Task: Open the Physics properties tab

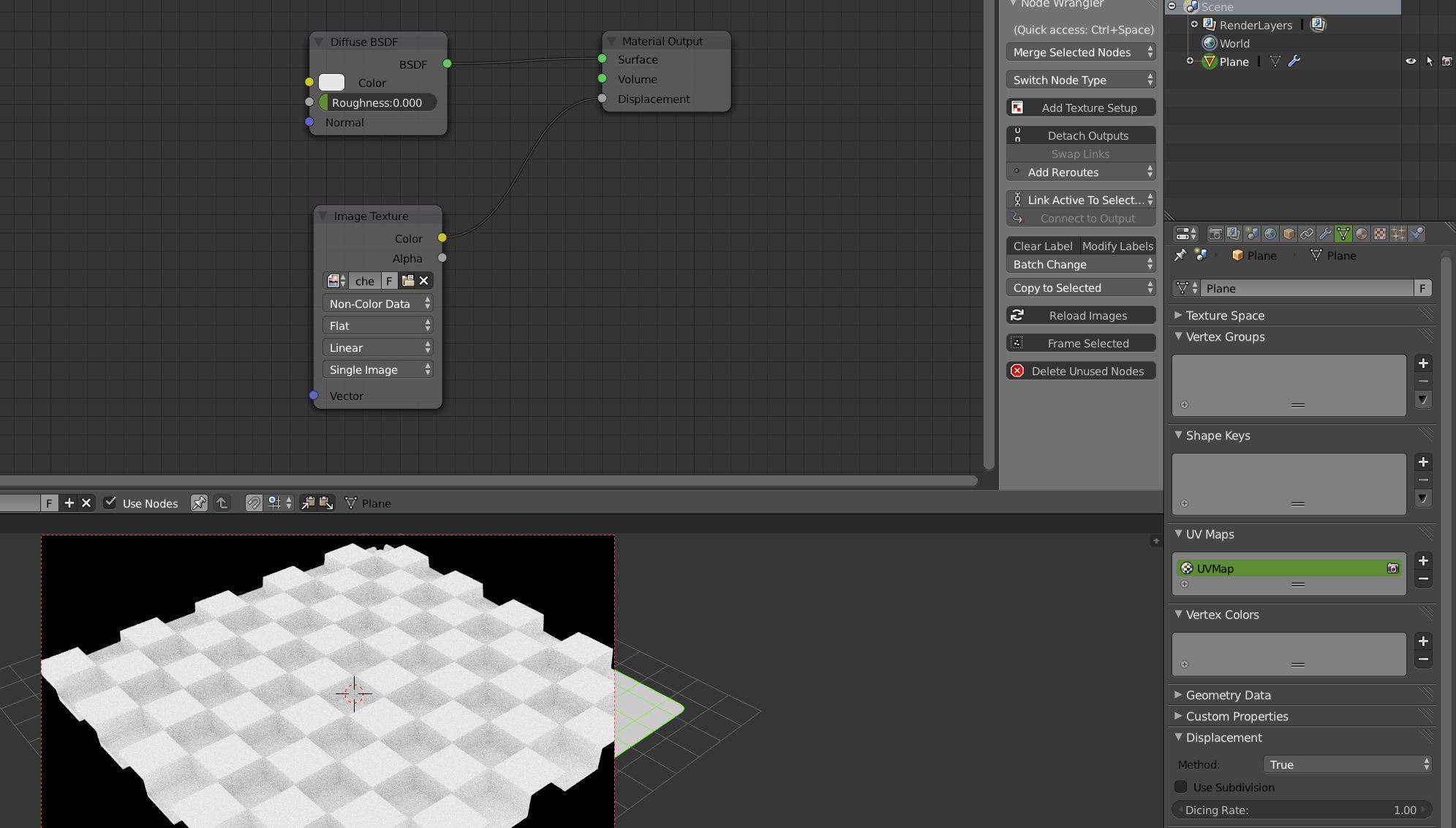Action: coord(1417,234)
